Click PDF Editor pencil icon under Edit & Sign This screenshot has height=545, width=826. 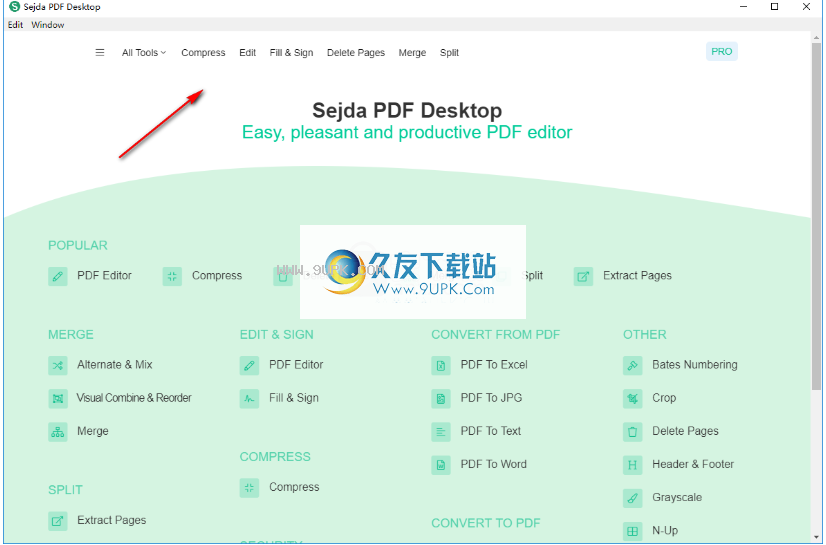pos(249,365)
